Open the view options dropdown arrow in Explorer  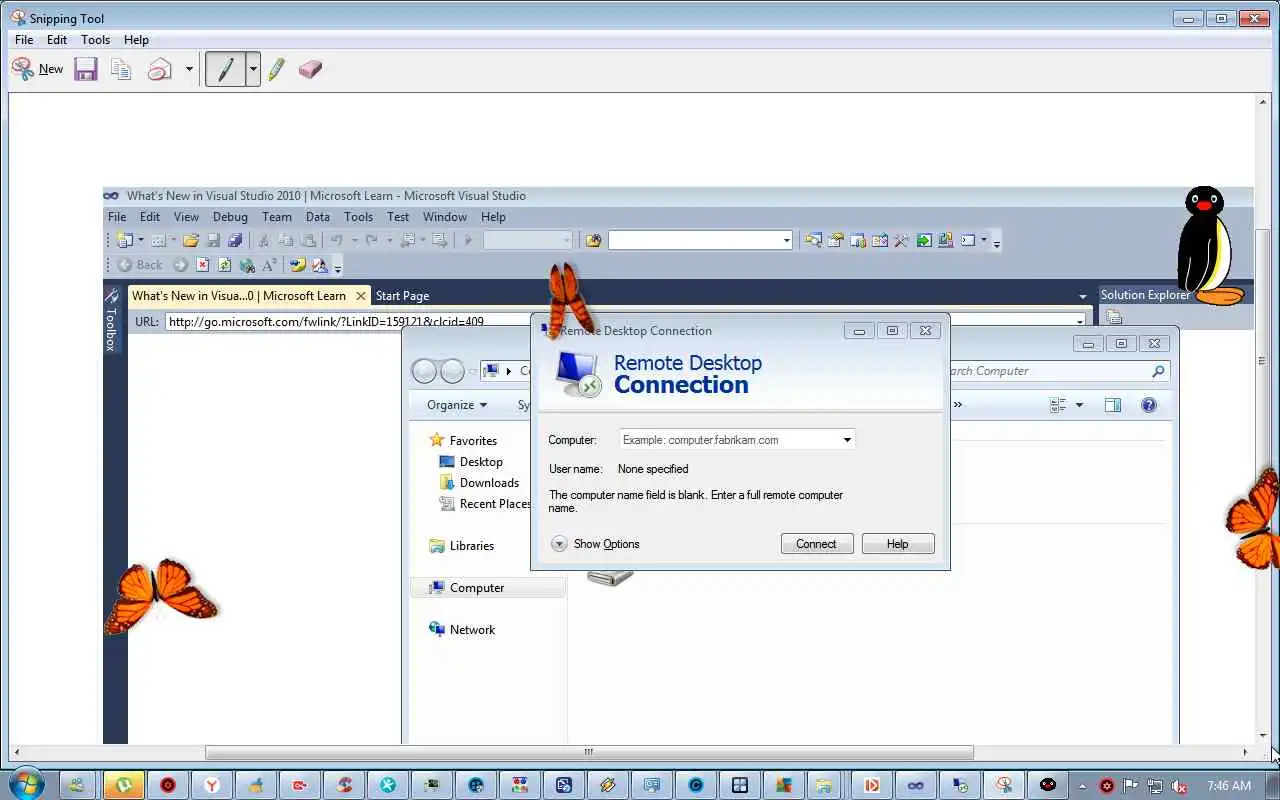click(1079, 405)
